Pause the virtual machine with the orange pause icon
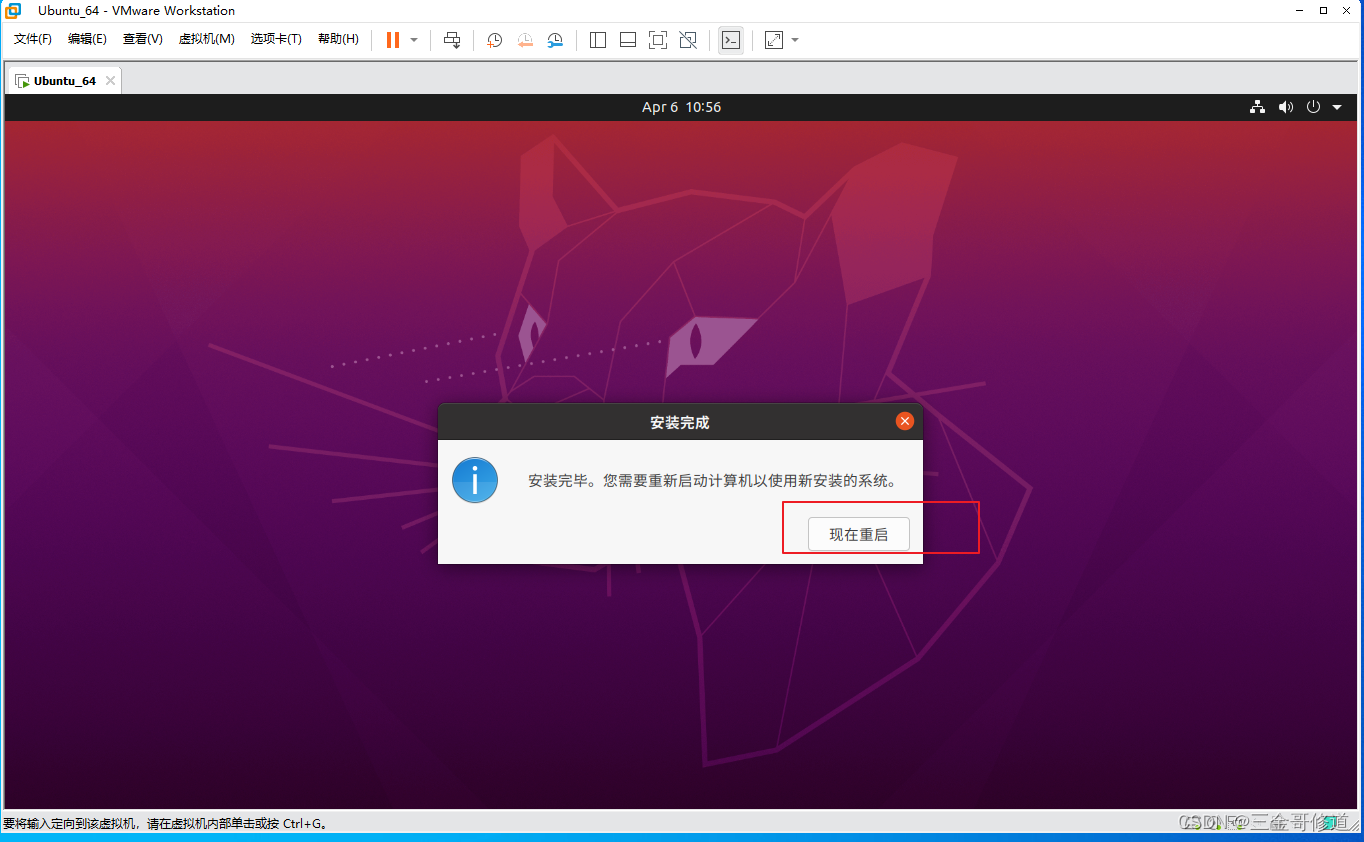Screen dimensions: 1364x842 pyautogui.click(x=393, y=40)
